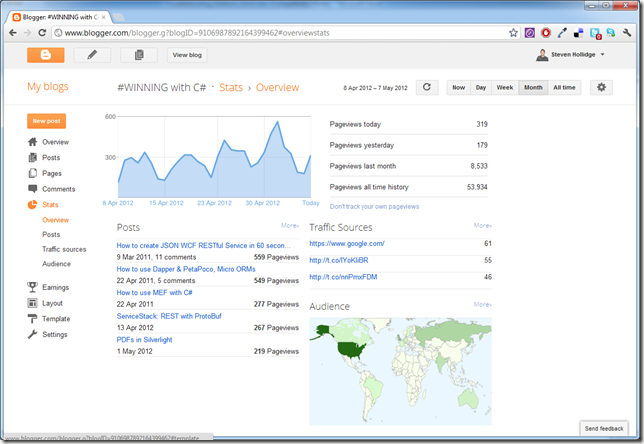Open More link in Posts section

[x=290, y=225]
